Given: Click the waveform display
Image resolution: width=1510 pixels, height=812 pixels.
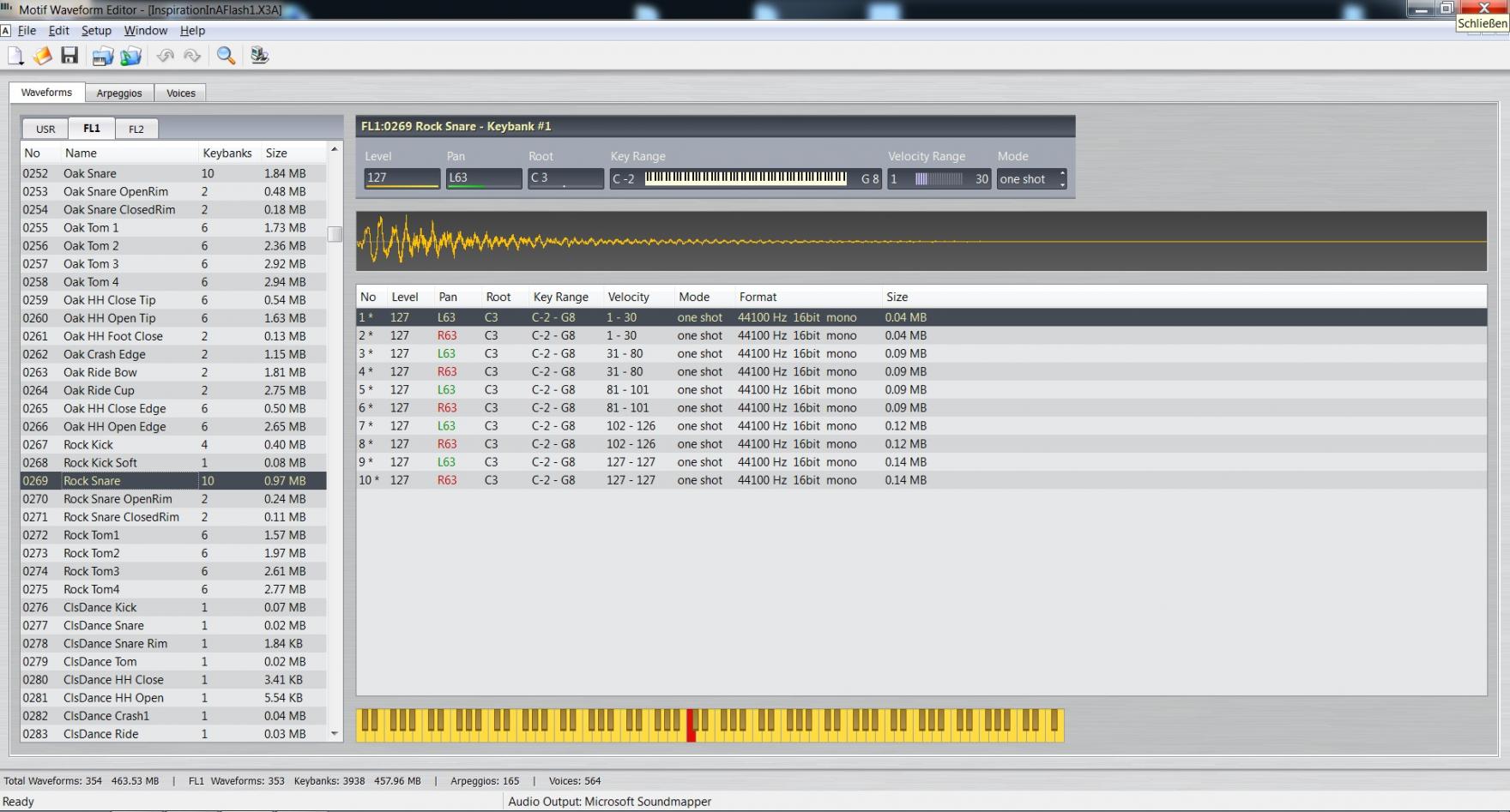Looking at the screenshot, I should (x=921, y=241).
